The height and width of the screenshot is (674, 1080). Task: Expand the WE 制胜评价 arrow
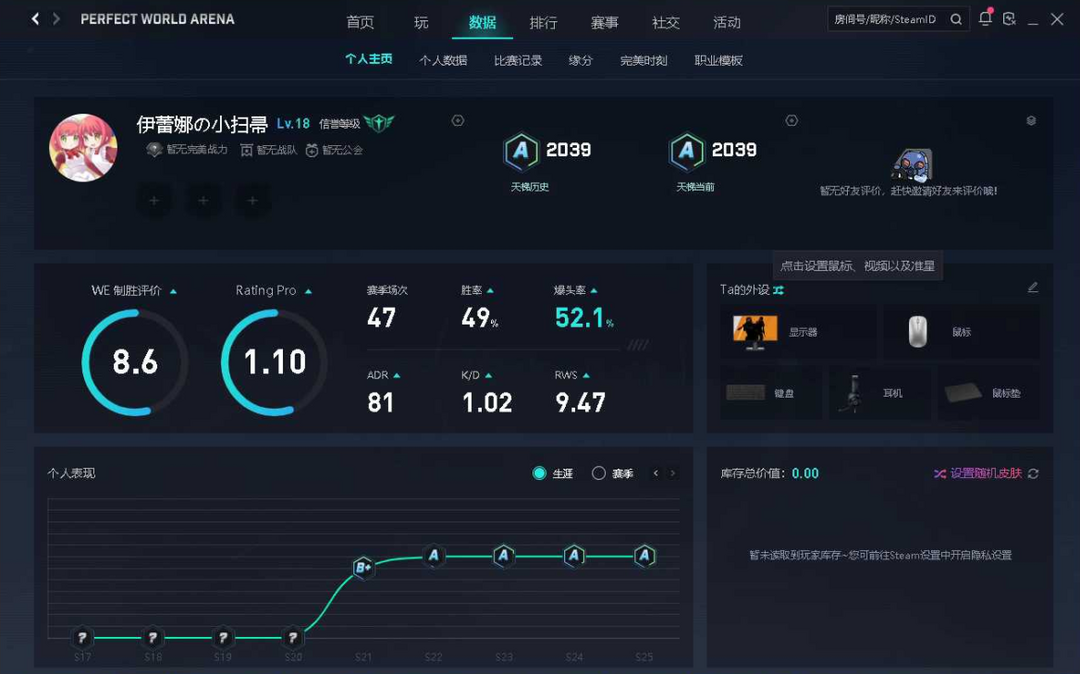(x=174, y=292)
